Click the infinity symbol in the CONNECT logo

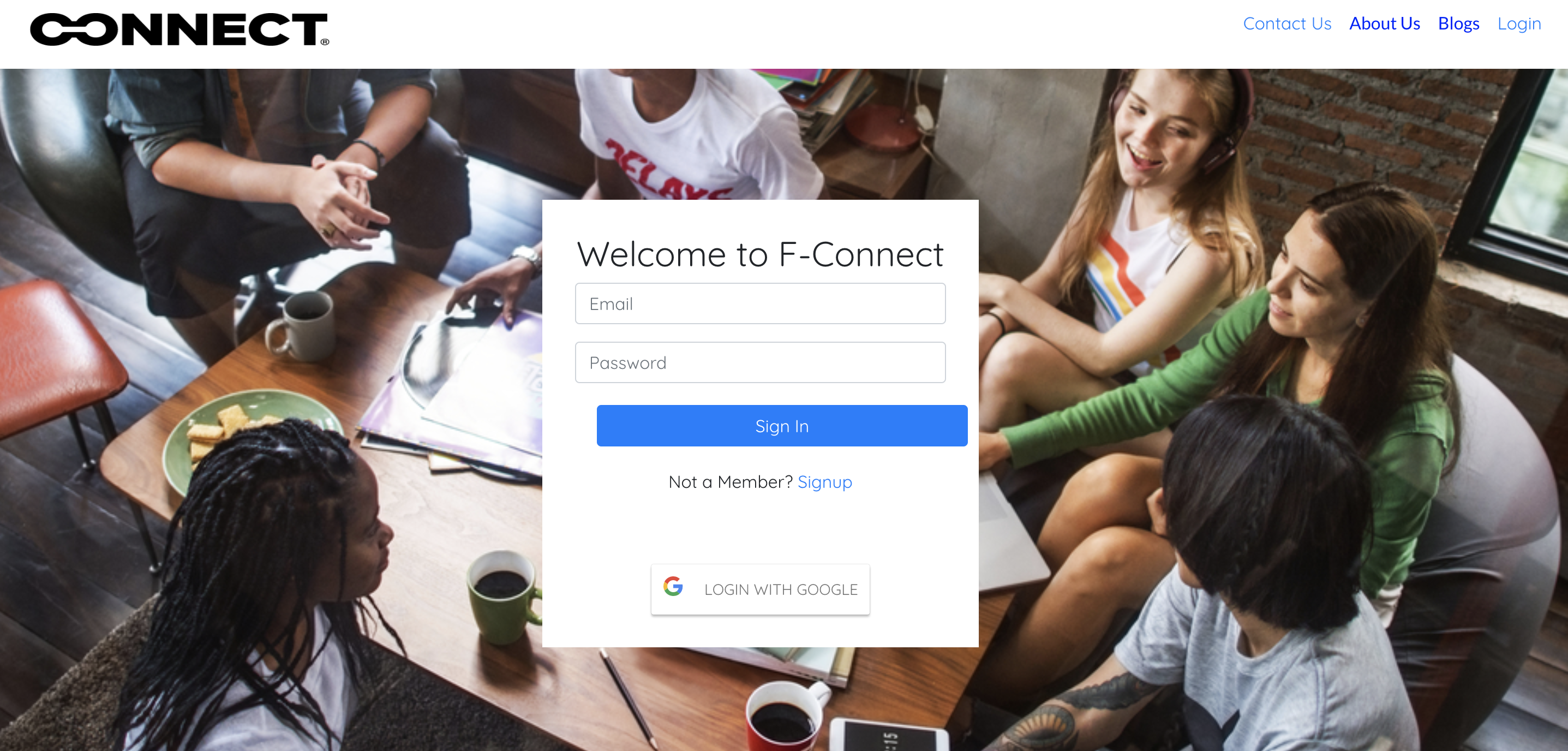coord(74,29)
